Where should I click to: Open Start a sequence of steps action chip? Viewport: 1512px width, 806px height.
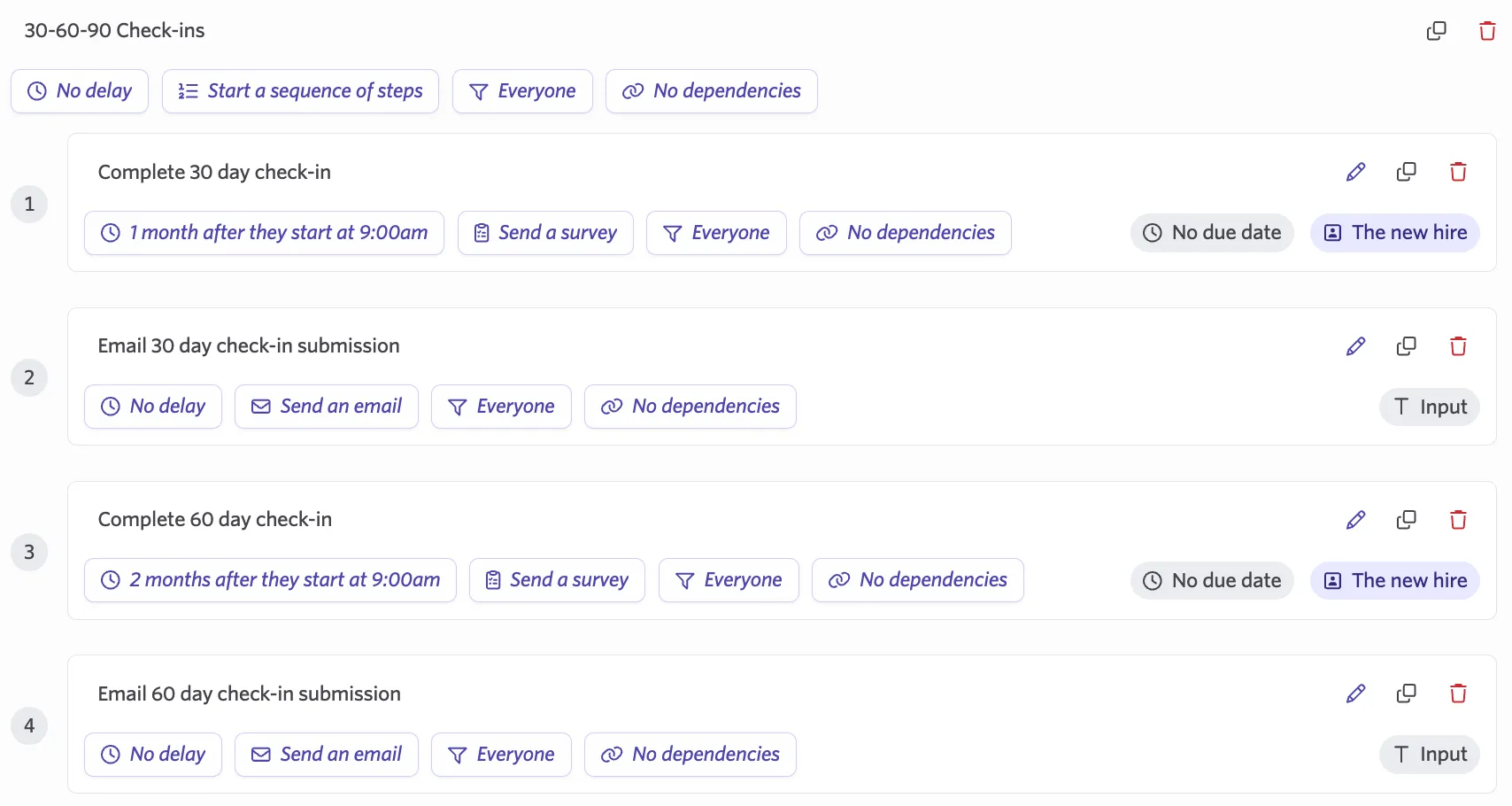click(x=300, y=91)
